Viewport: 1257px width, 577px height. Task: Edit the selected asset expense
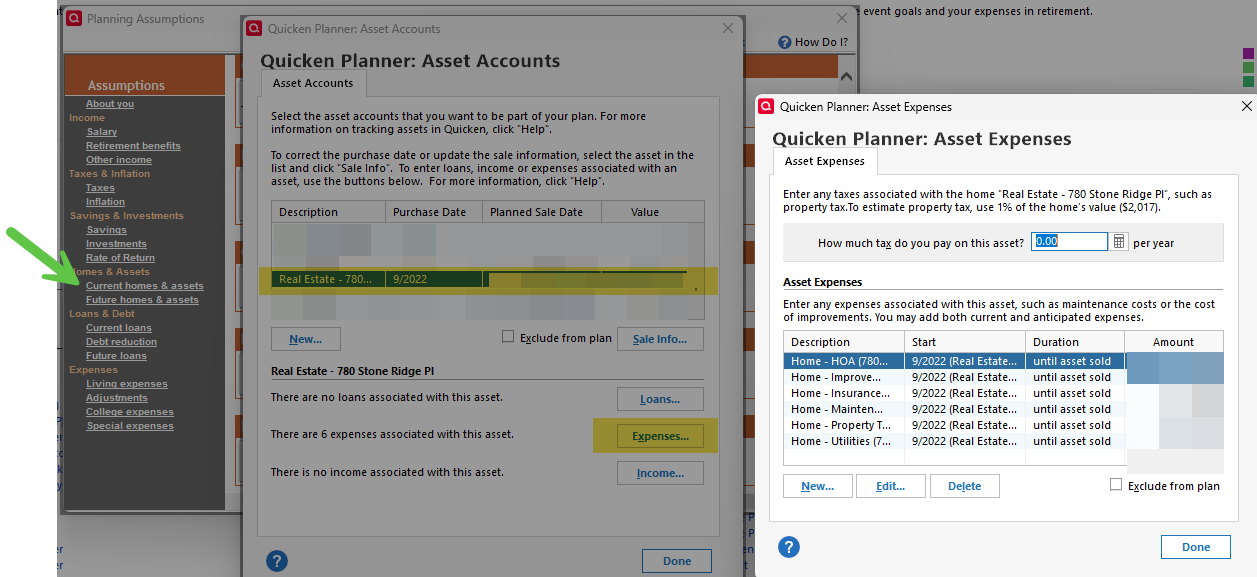(x=891, y=486)
